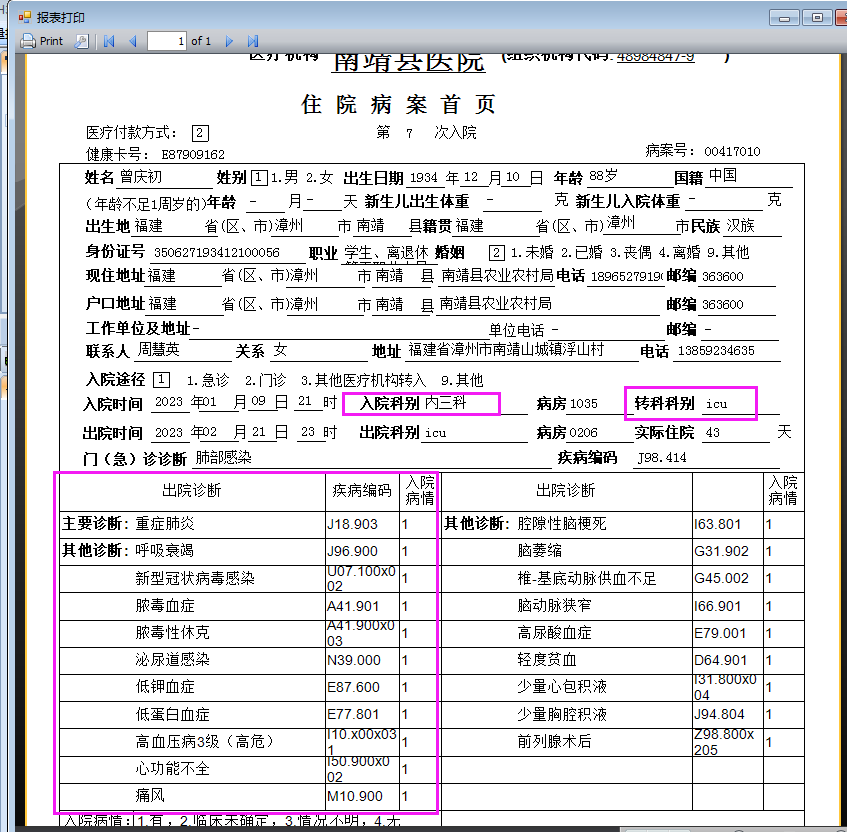Click the 性别 code box showing 1
Image resolution: width=847 pixels, height=832 pixels.
(x=259, y=177)
